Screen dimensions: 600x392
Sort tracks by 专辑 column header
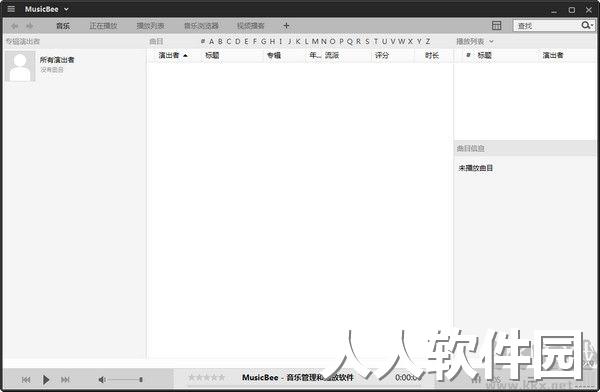274,56
